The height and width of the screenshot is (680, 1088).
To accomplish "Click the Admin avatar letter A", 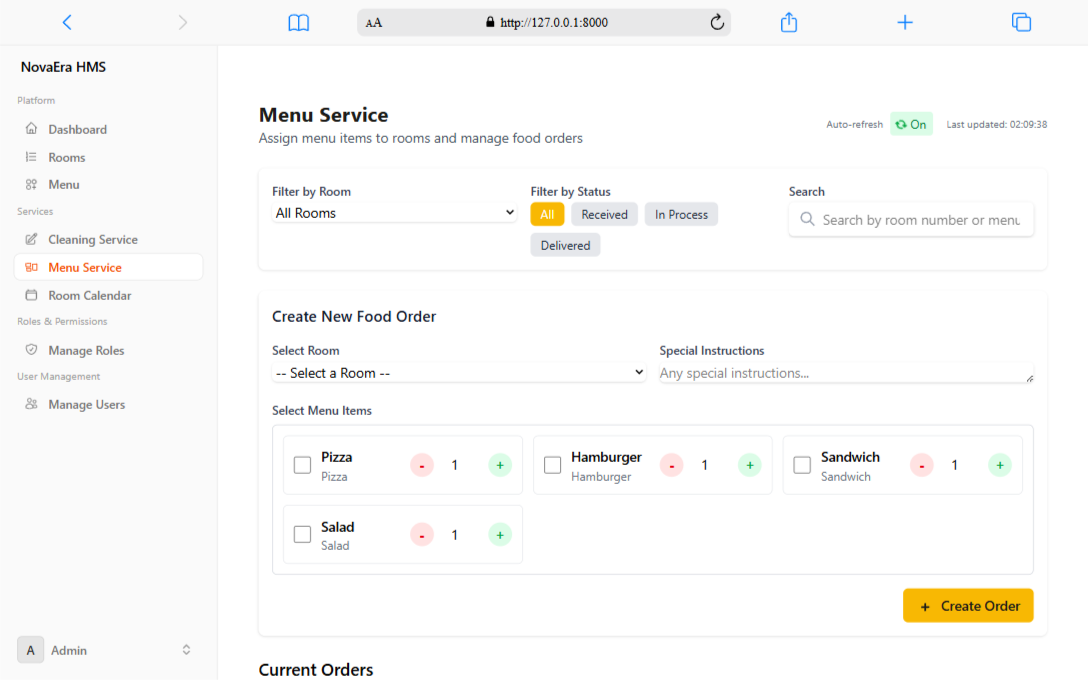I will [x=31, y=650].
